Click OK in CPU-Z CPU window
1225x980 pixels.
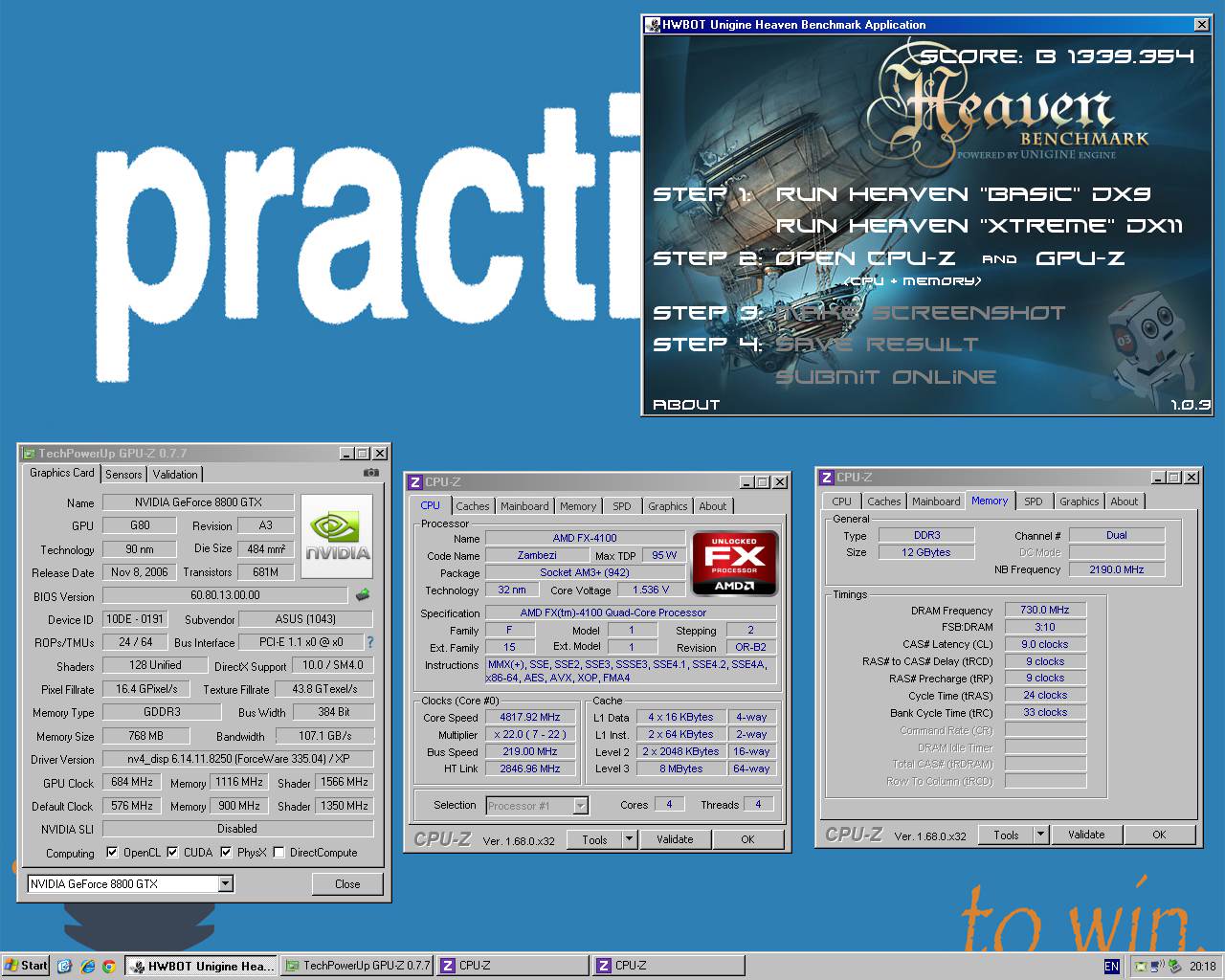pos(747,839)
